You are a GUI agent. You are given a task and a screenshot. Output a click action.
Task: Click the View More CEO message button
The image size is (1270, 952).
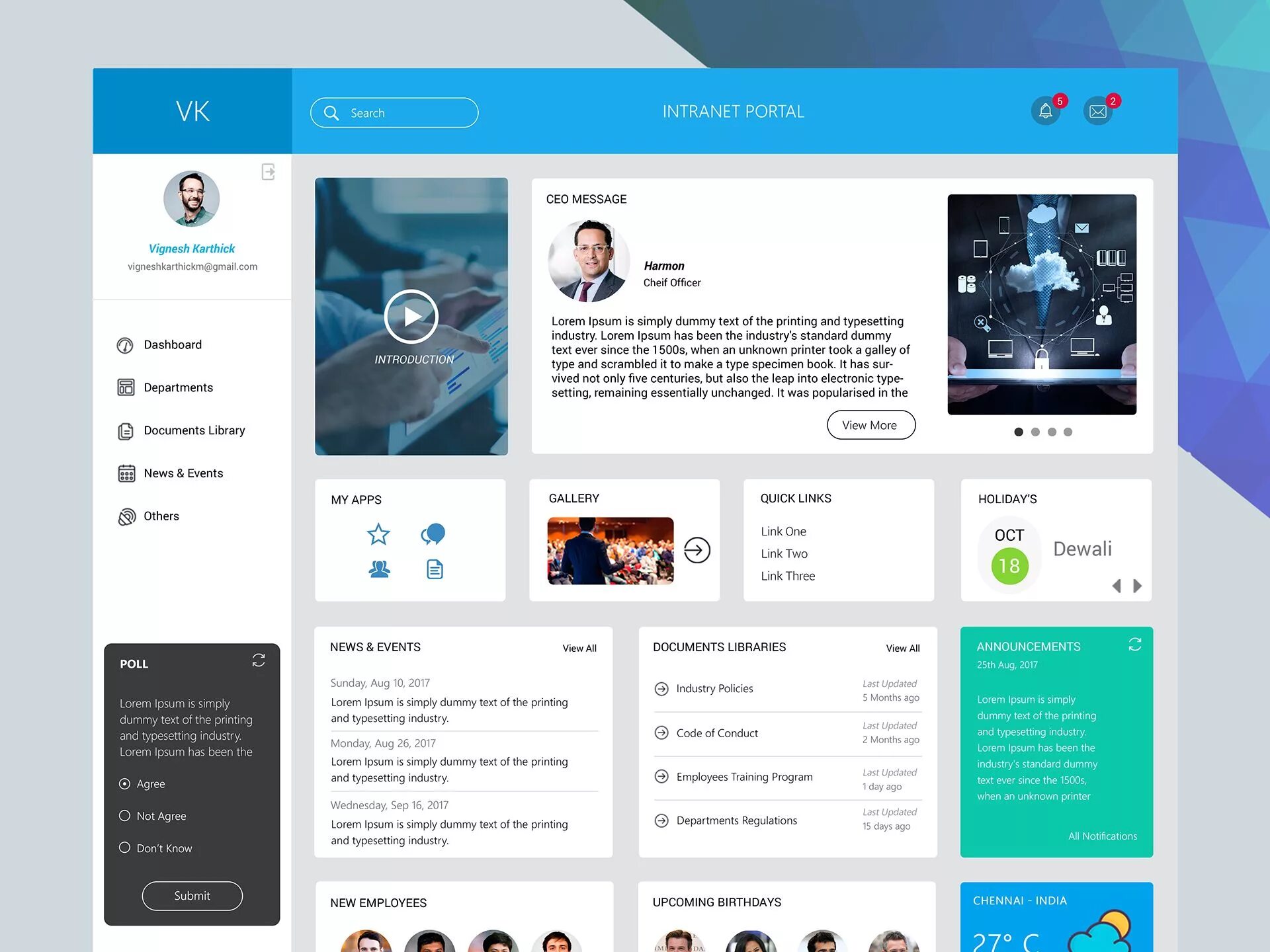click(870, 424)
